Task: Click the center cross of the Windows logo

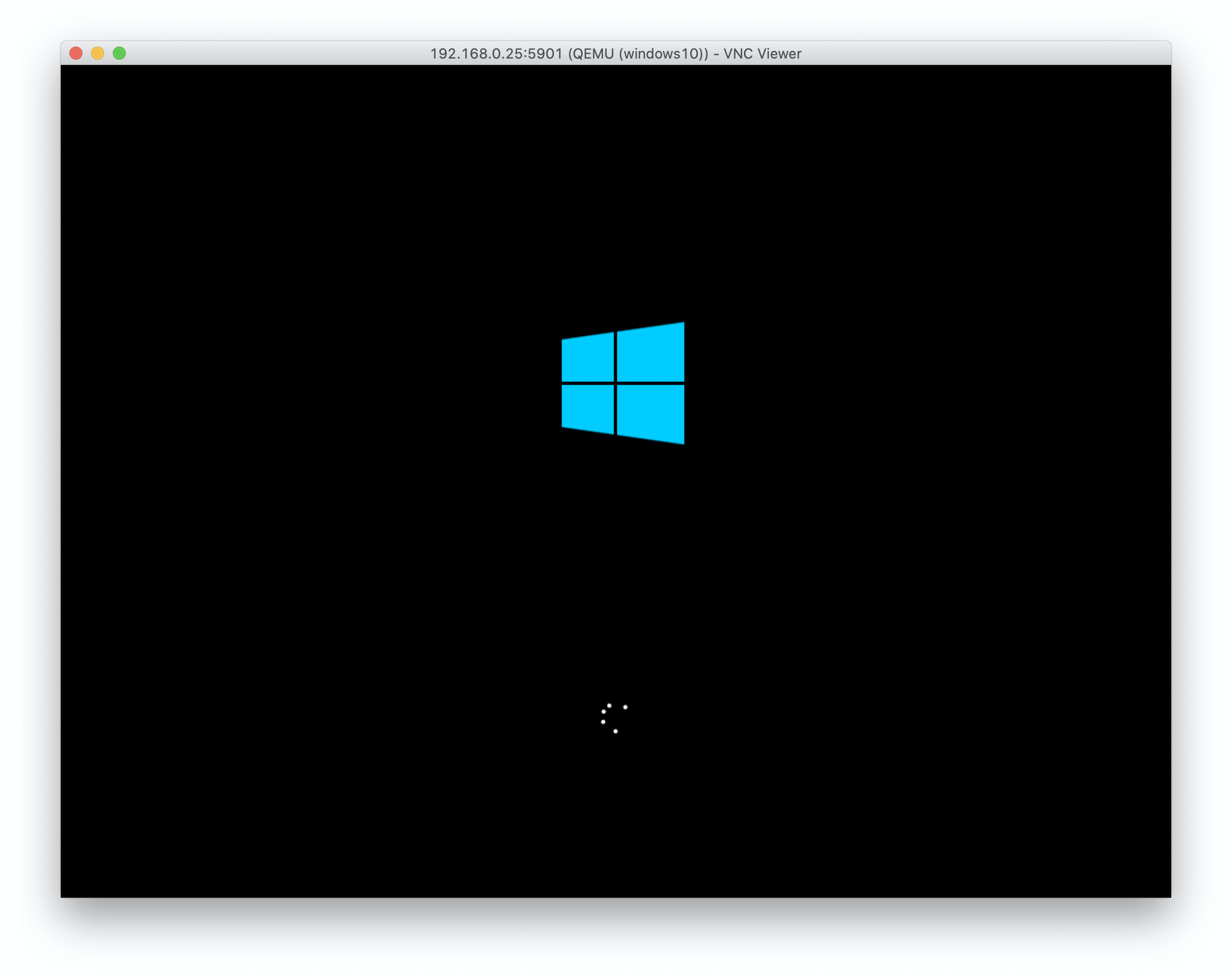Action: tap(615, 383)
